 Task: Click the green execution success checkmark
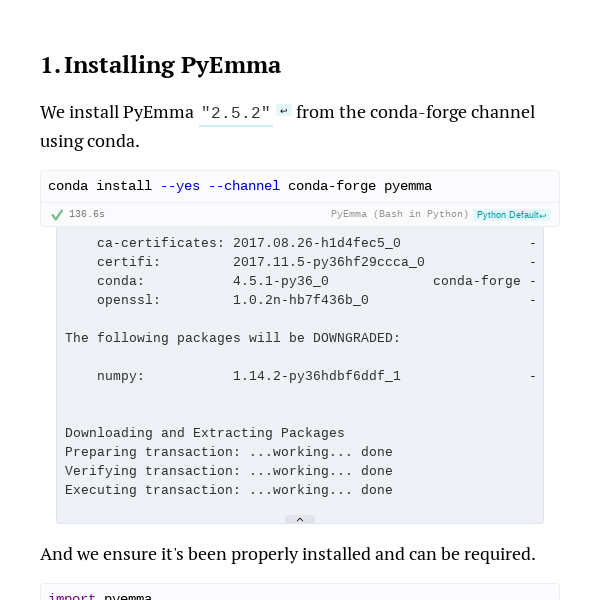click(x=57, y=214)
